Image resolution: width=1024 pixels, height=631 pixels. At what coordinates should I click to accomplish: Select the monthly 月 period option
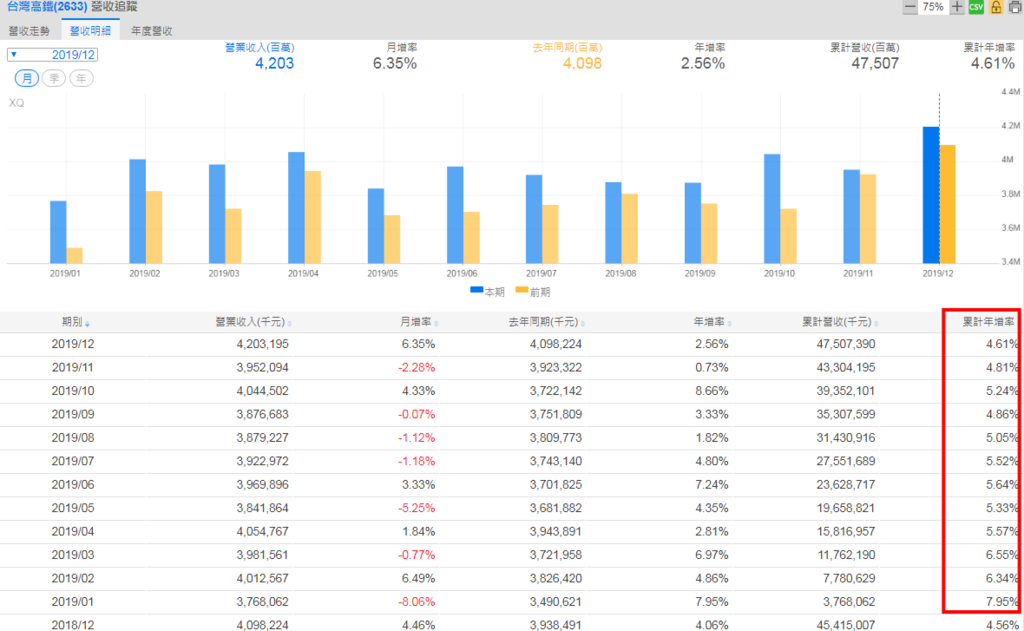point(27,78)
